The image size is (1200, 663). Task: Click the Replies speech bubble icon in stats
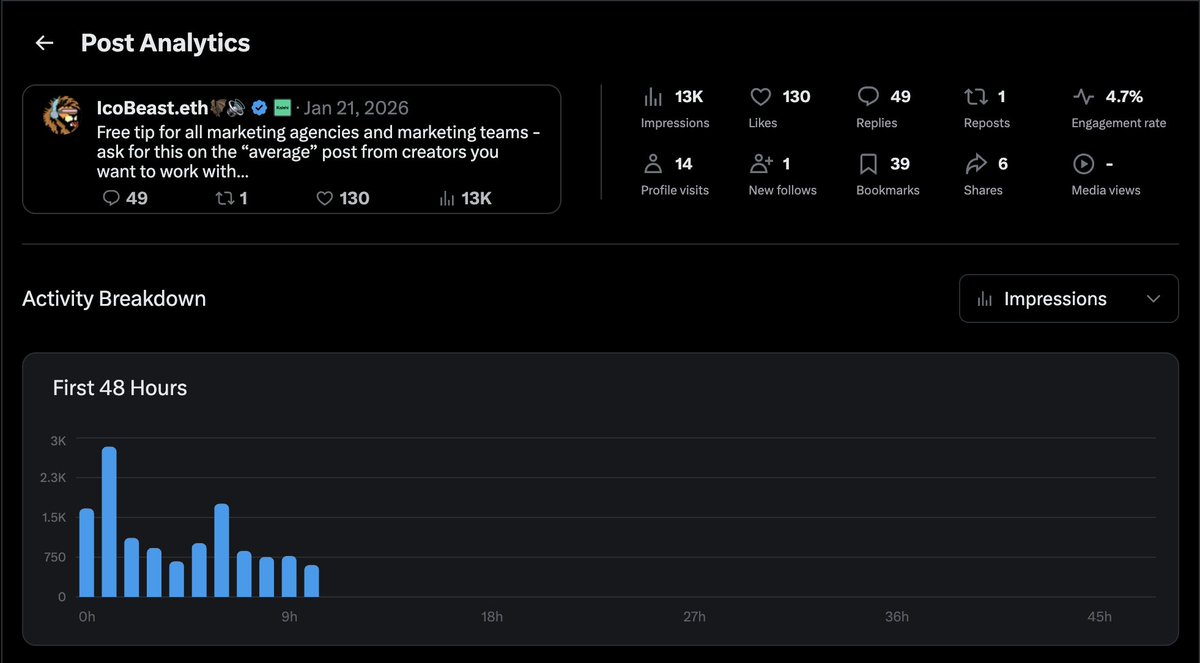point(868,97)
